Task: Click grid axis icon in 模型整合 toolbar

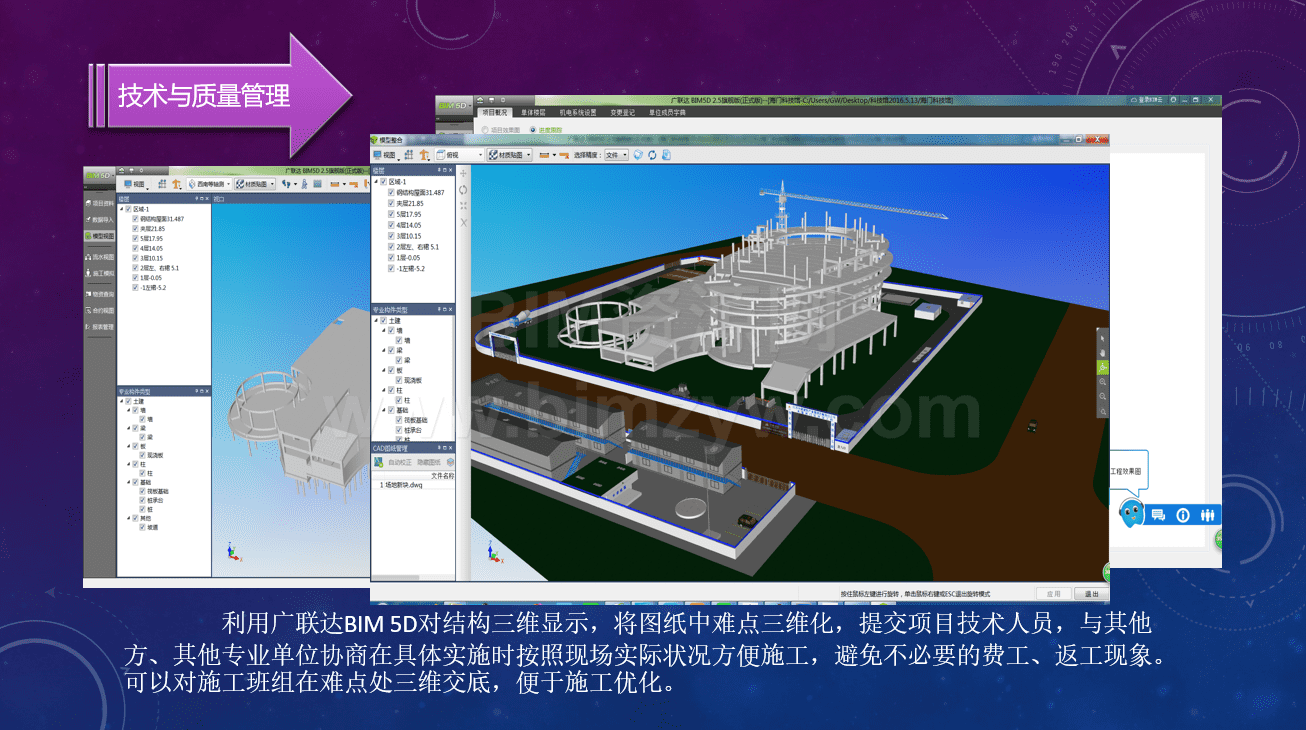Action: click(408, 155)
